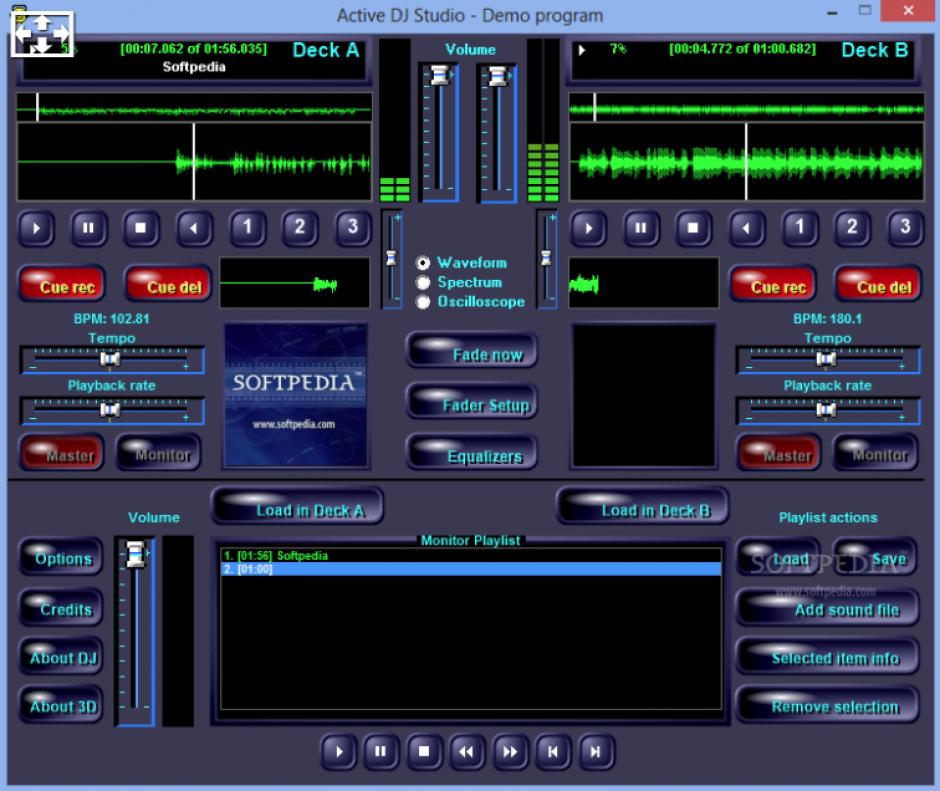Delete a cue on Deck A
Image resolution: width=940 pixels, height=791 pixels.
click(x=168, y=284)
